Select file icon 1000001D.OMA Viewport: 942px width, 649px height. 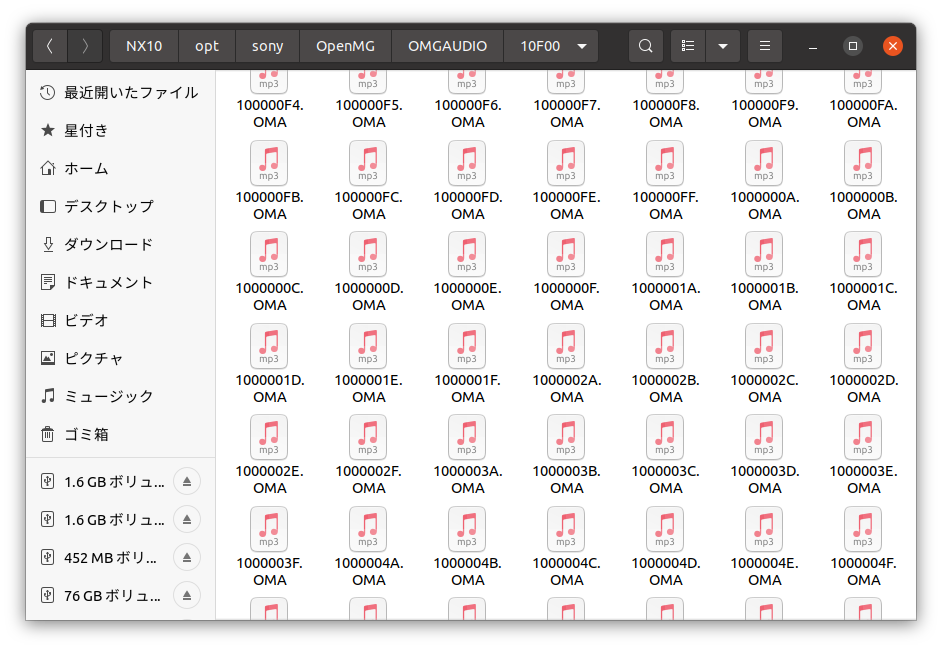pos(269,346)
